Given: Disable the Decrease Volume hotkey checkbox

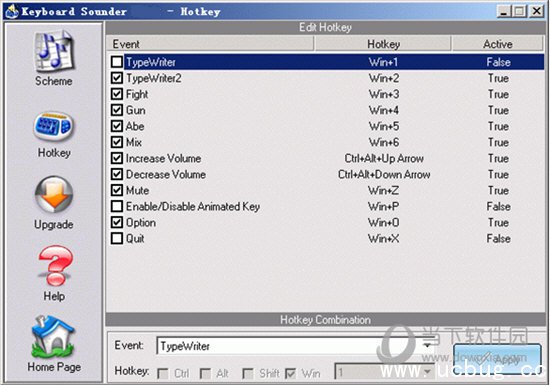Looking at the screenshot, I should (x=116, y=174).
